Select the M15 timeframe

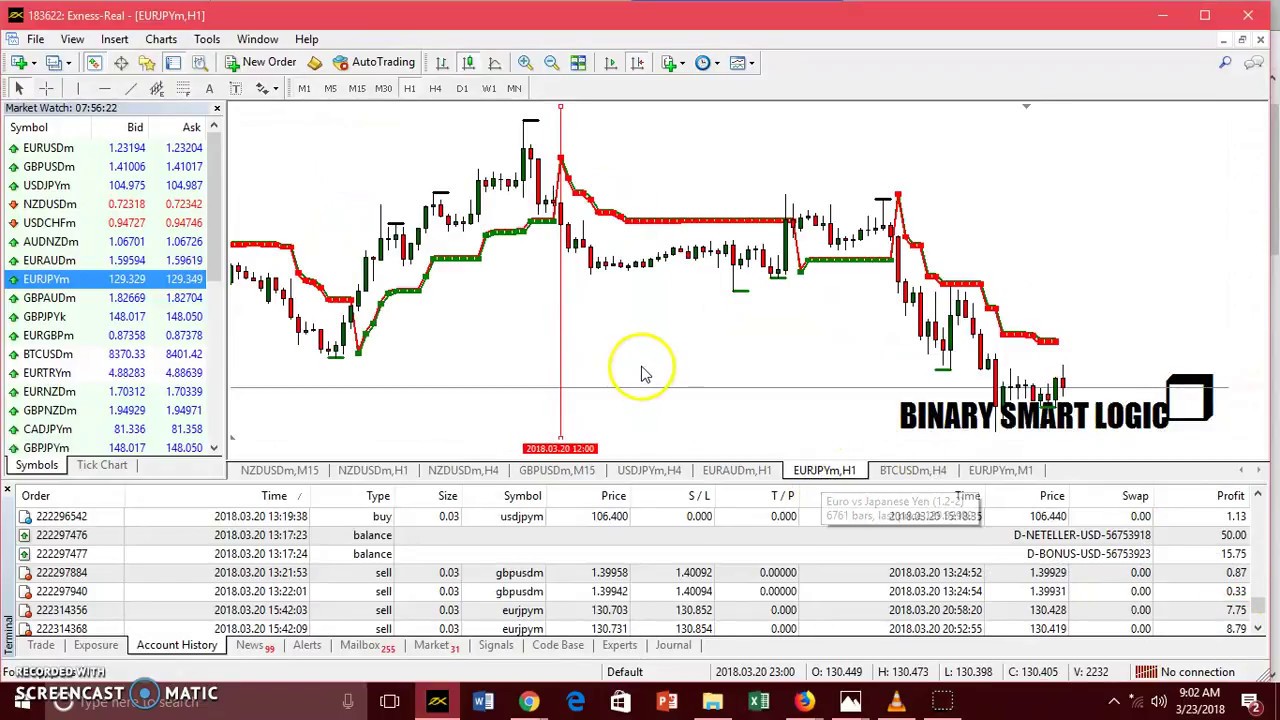[x=357, y=89]
